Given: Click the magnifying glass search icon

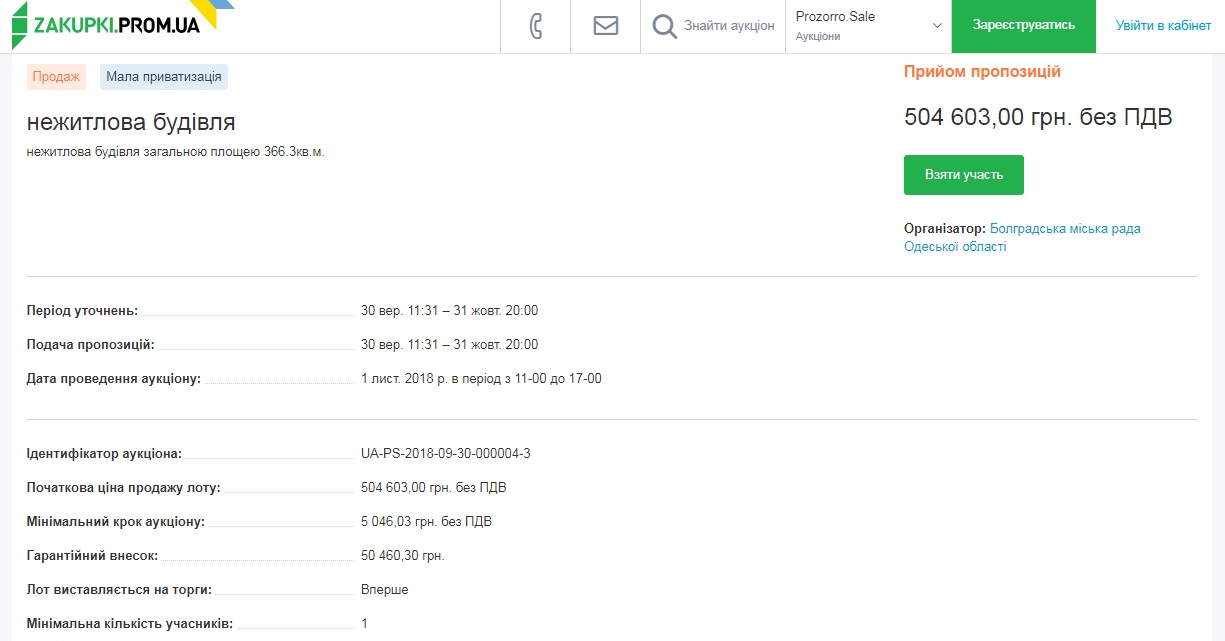Looking at the screenshot, I should click(x=664, y=26).
